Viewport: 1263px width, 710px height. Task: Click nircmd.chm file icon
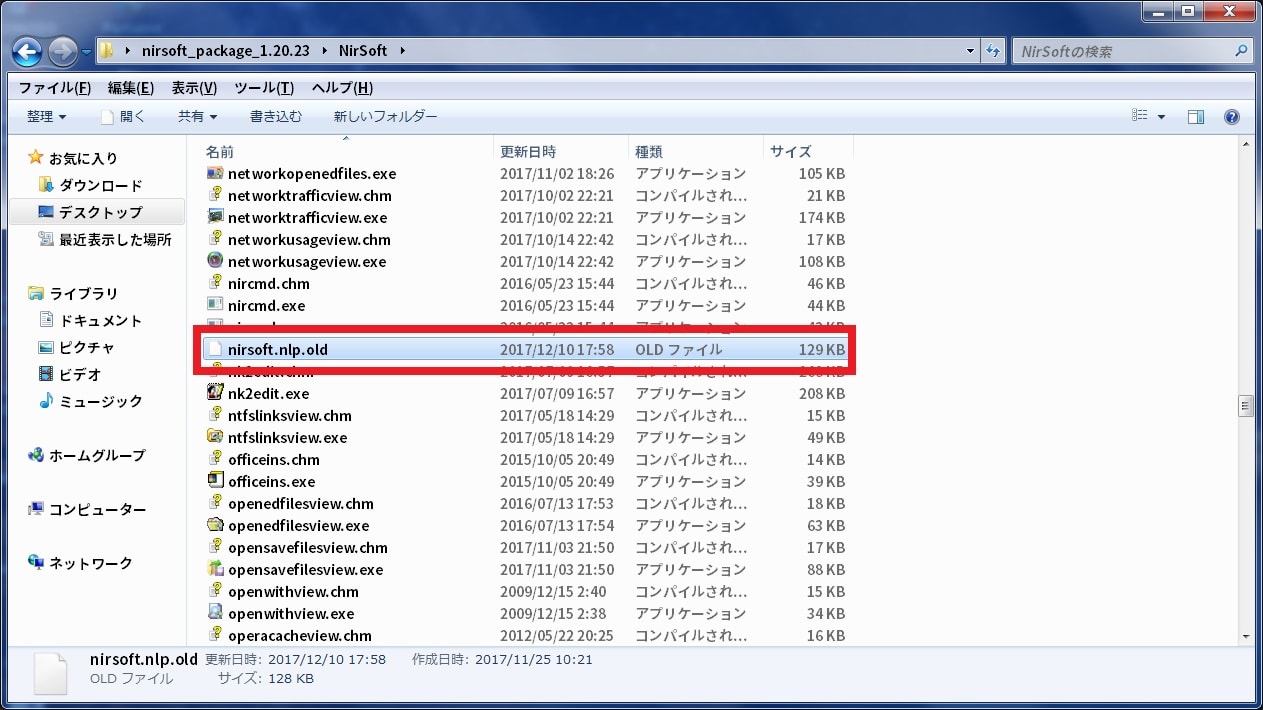click(x=214, y=283)
